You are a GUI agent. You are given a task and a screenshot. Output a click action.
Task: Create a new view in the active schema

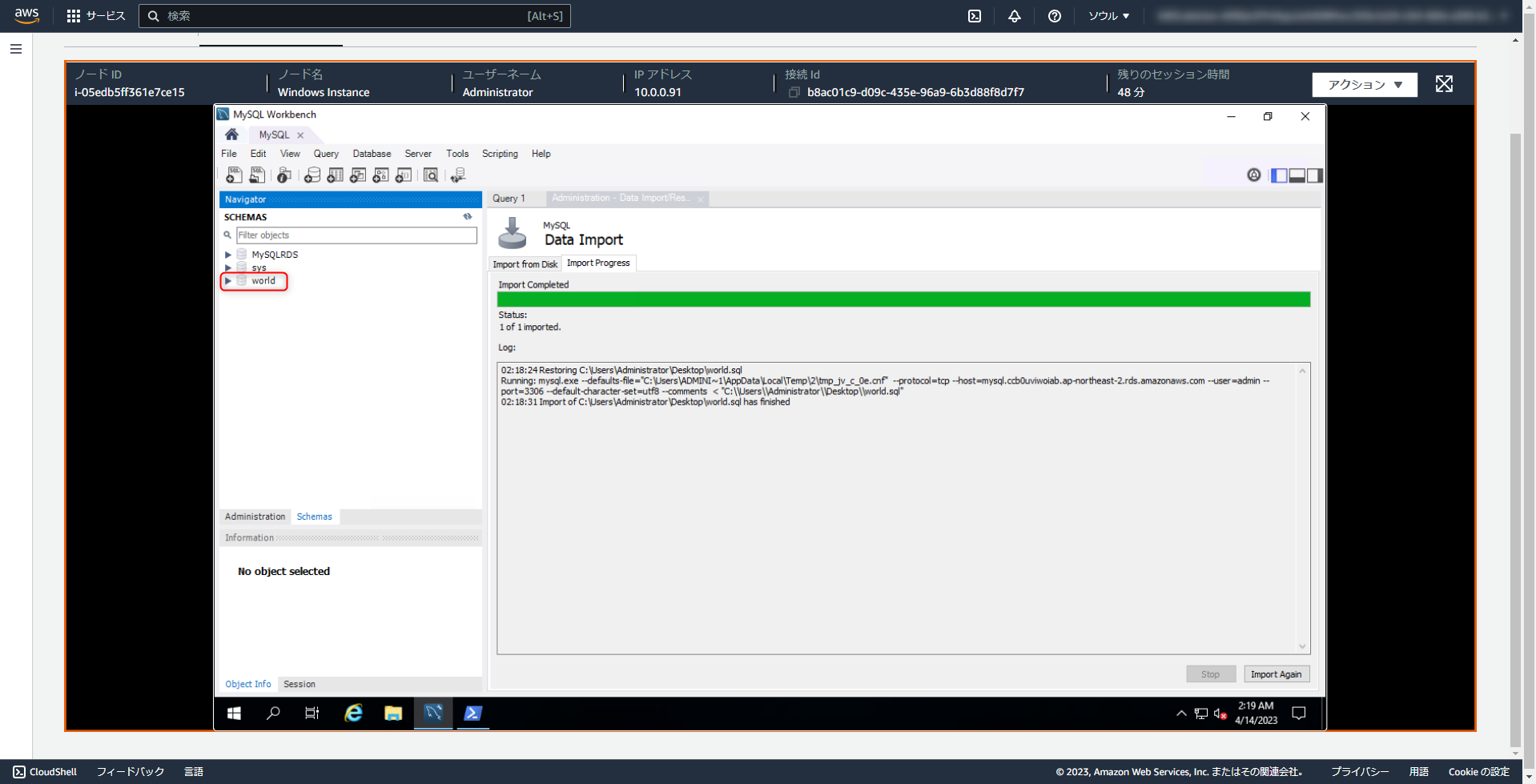pyautogui.click(x=358, y=175)
